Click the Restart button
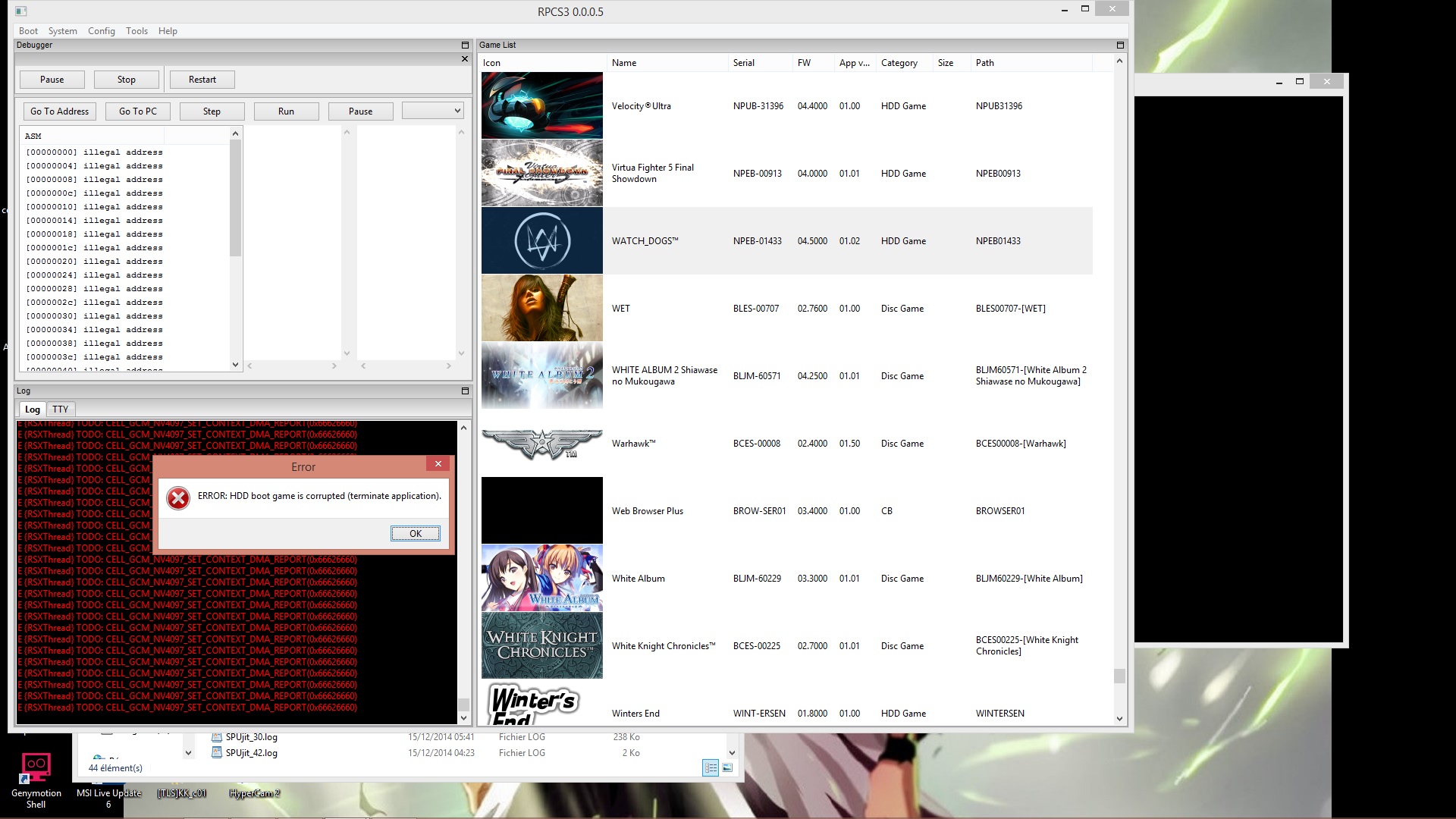The image size is (1456, 819). 202,80
